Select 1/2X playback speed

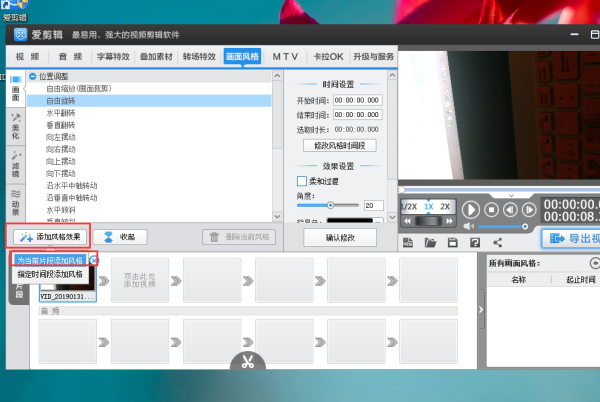[x=409, y=206]
